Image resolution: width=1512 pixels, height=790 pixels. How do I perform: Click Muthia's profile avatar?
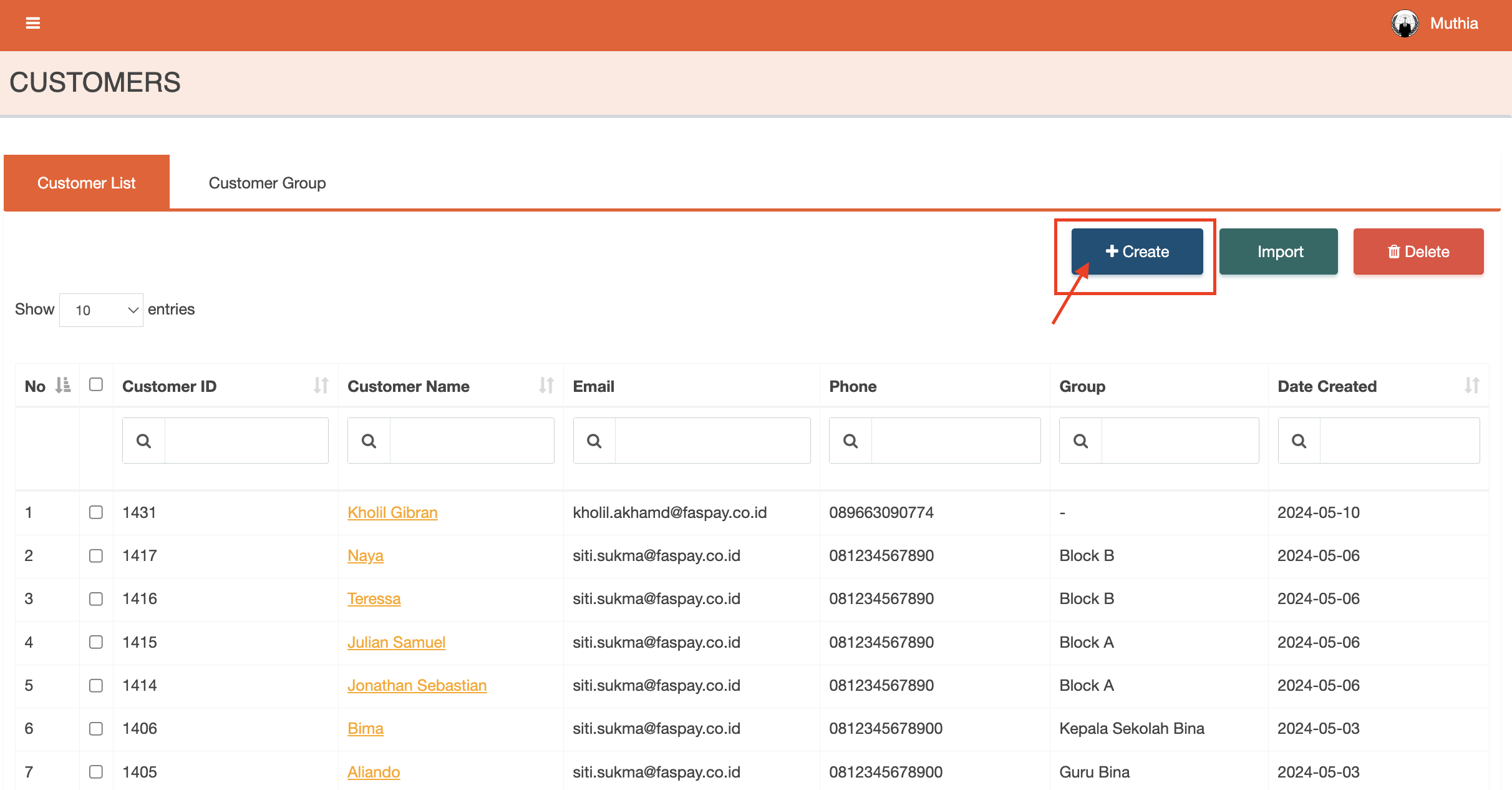(x=1405, y=24)
